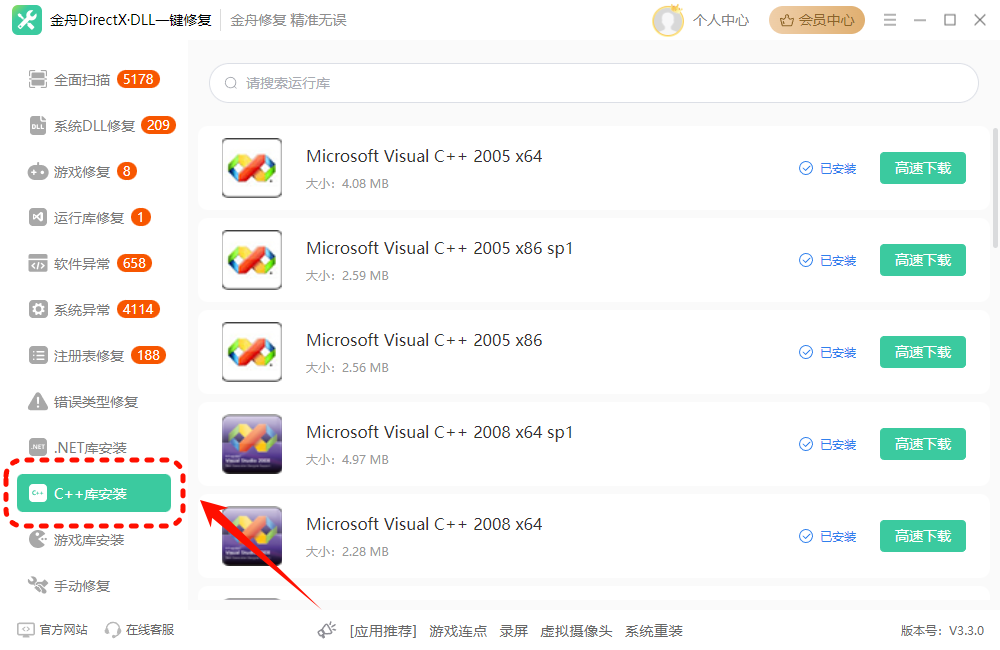Screen dimensions: 1000x650
Task: Click the 软件异常 code window icon
Action: tap(38, 263)
